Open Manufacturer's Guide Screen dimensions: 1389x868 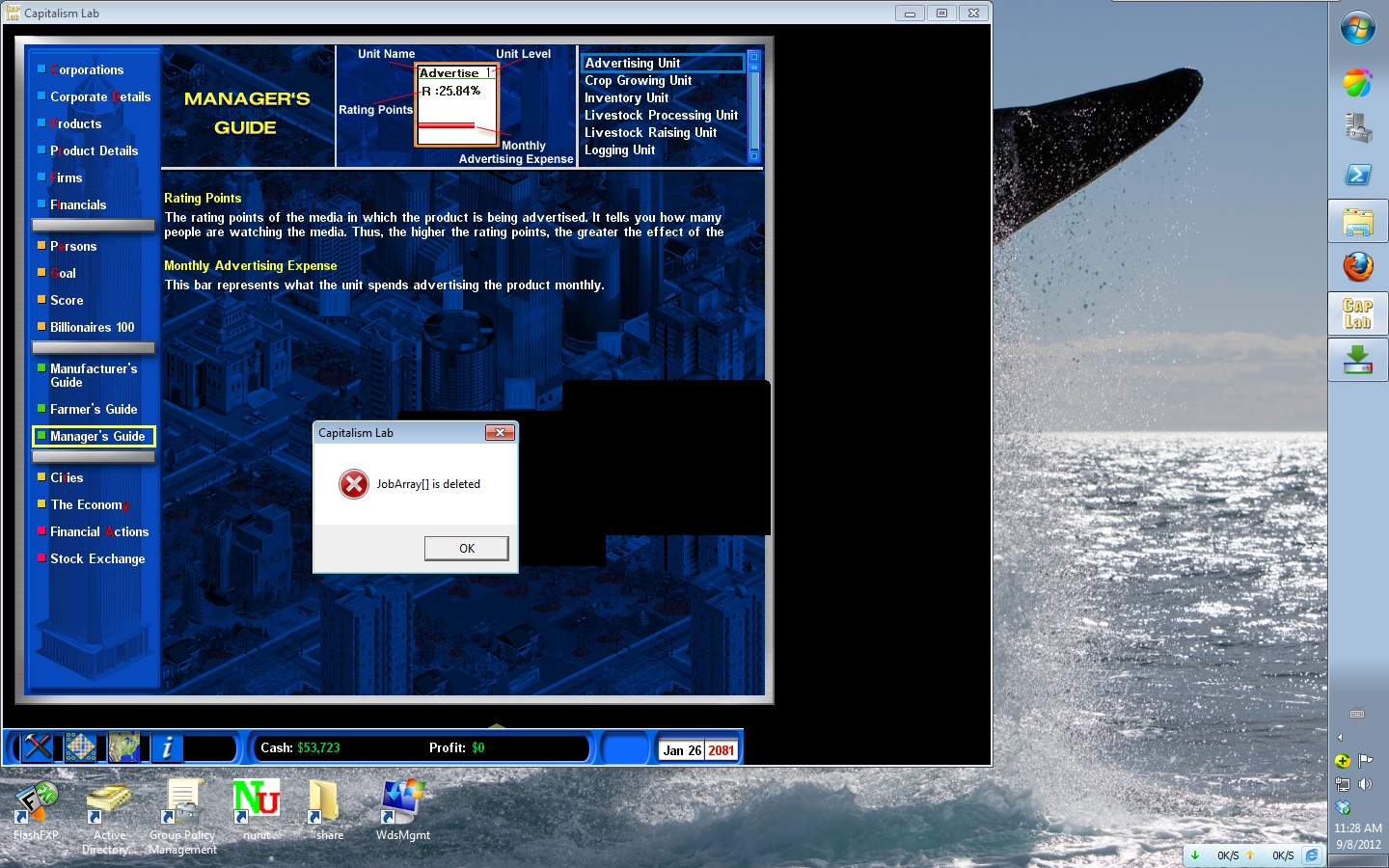(94, 375)
